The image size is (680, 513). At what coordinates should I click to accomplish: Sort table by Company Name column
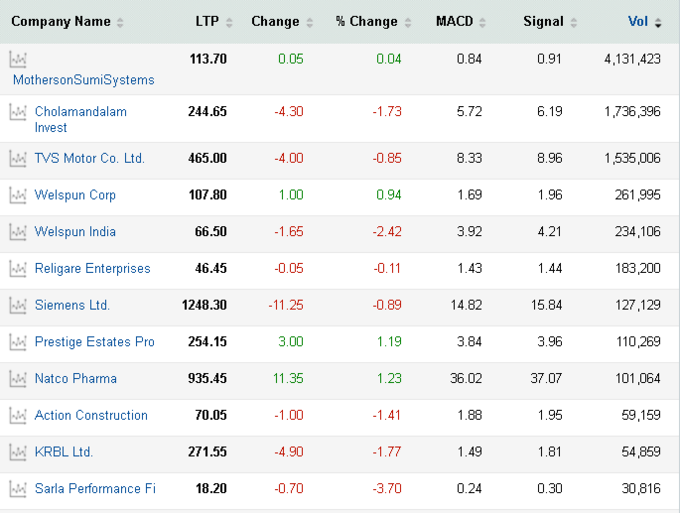coord(67,22)
